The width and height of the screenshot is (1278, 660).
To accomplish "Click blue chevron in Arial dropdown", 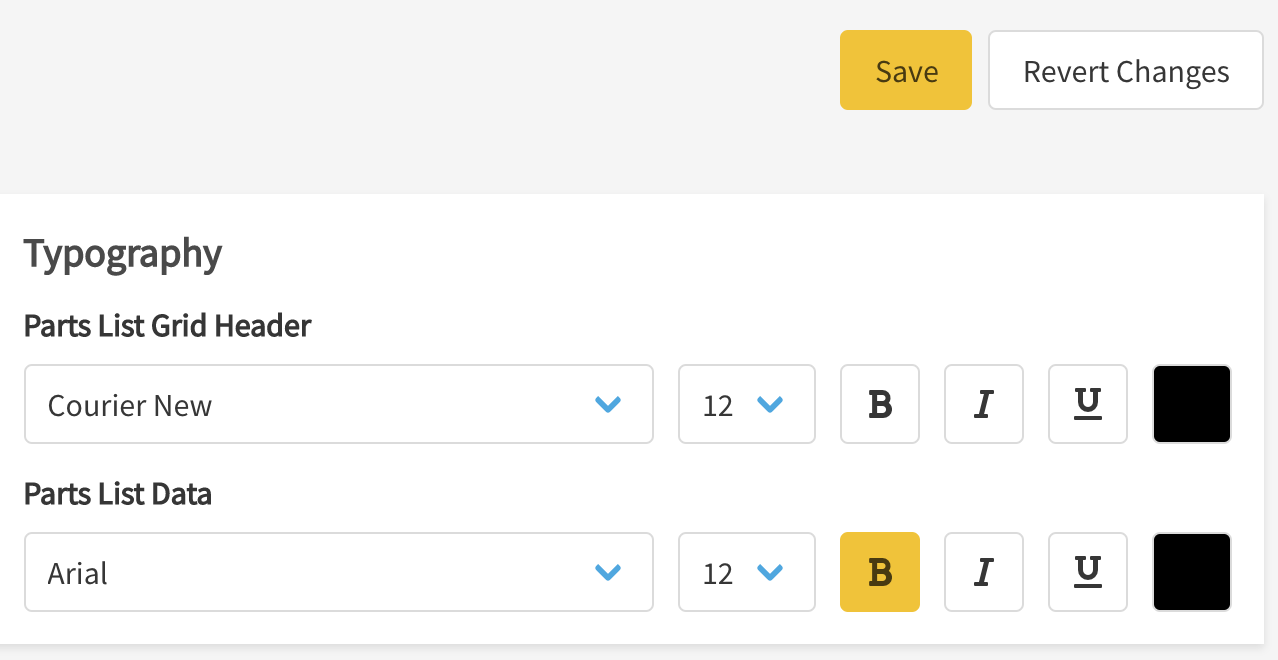I will click(608, 572).
